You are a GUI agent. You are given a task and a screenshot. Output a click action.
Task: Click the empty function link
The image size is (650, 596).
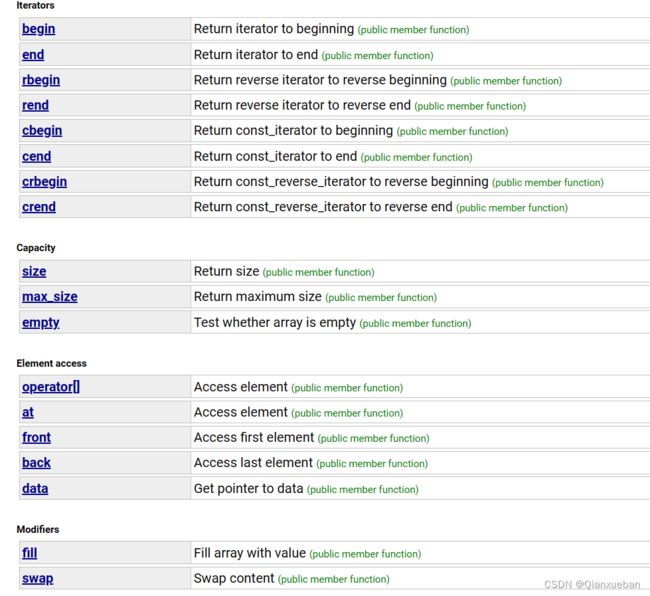41,322
